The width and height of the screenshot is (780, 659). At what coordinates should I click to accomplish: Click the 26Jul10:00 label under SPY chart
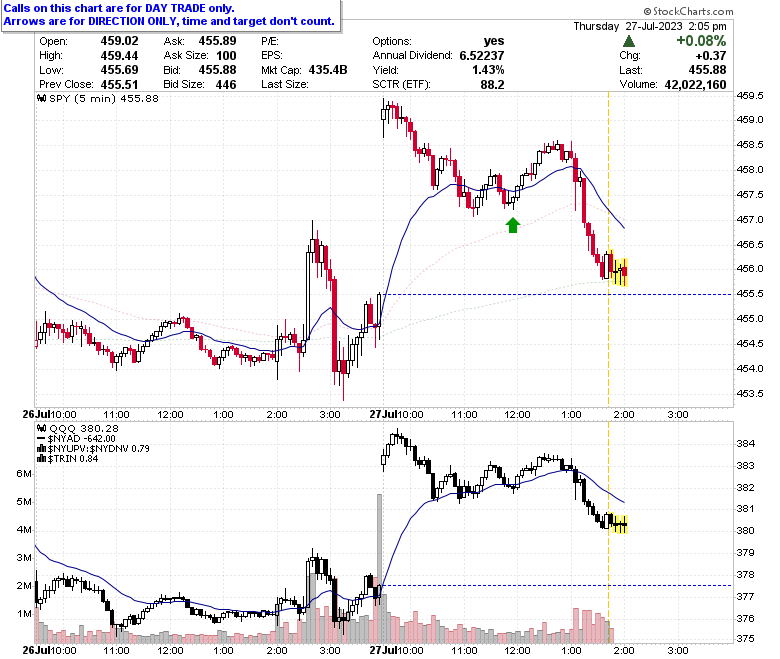pyautogui.click(x=50, y=414)
